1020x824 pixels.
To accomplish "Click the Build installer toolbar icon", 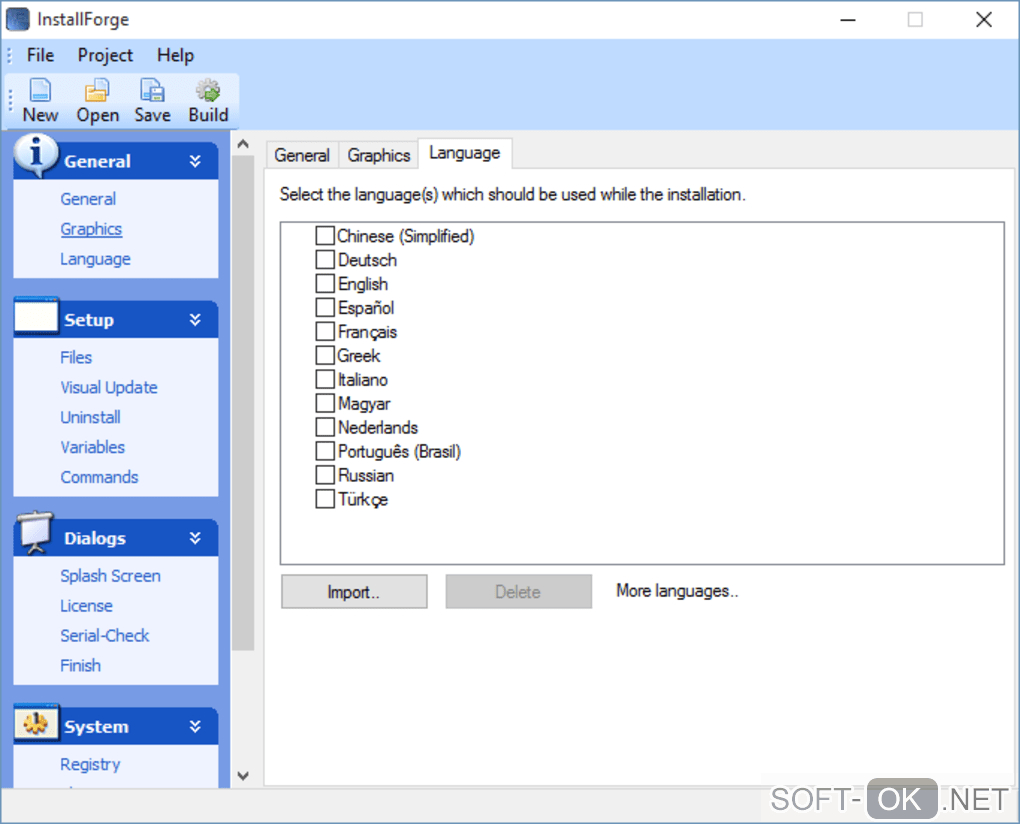I will click(208, 90).
